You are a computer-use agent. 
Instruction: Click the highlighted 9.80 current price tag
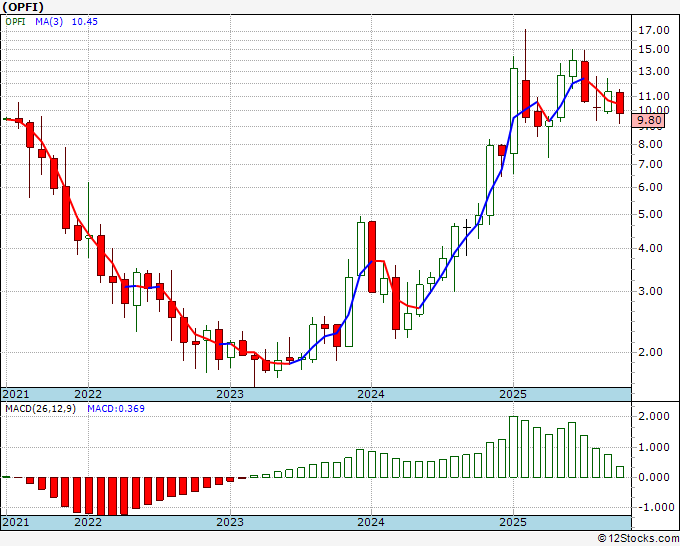[x=648, y=120]
